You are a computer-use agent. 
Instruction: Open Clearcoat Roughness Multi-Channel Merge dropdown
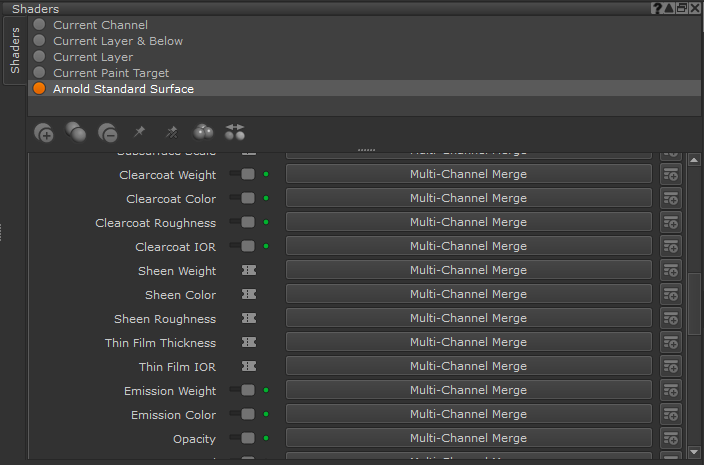(x=468, y=222)
